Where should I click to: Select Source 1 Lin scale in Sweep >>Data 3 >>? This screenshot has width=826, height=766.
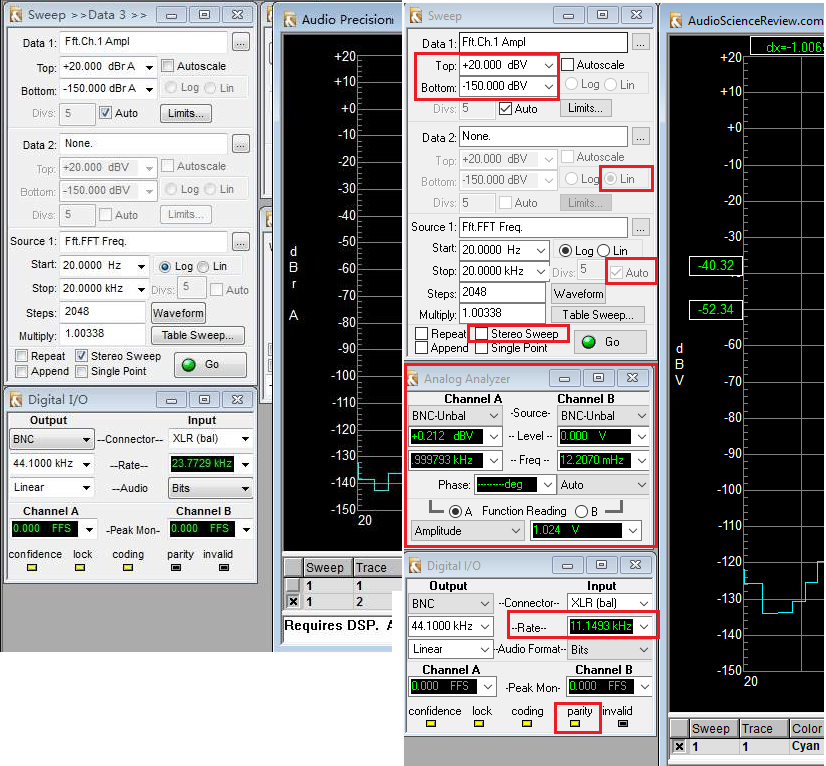[203, 267]
